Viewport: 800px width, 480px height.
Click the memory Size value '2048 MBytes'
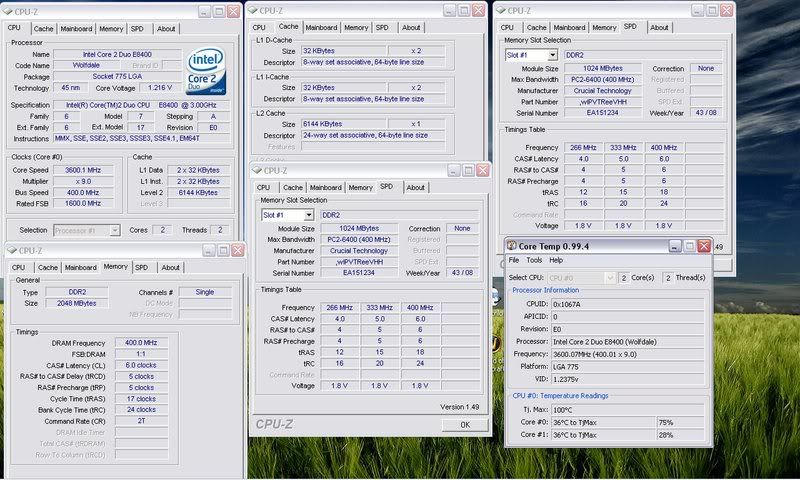point(77,303)
